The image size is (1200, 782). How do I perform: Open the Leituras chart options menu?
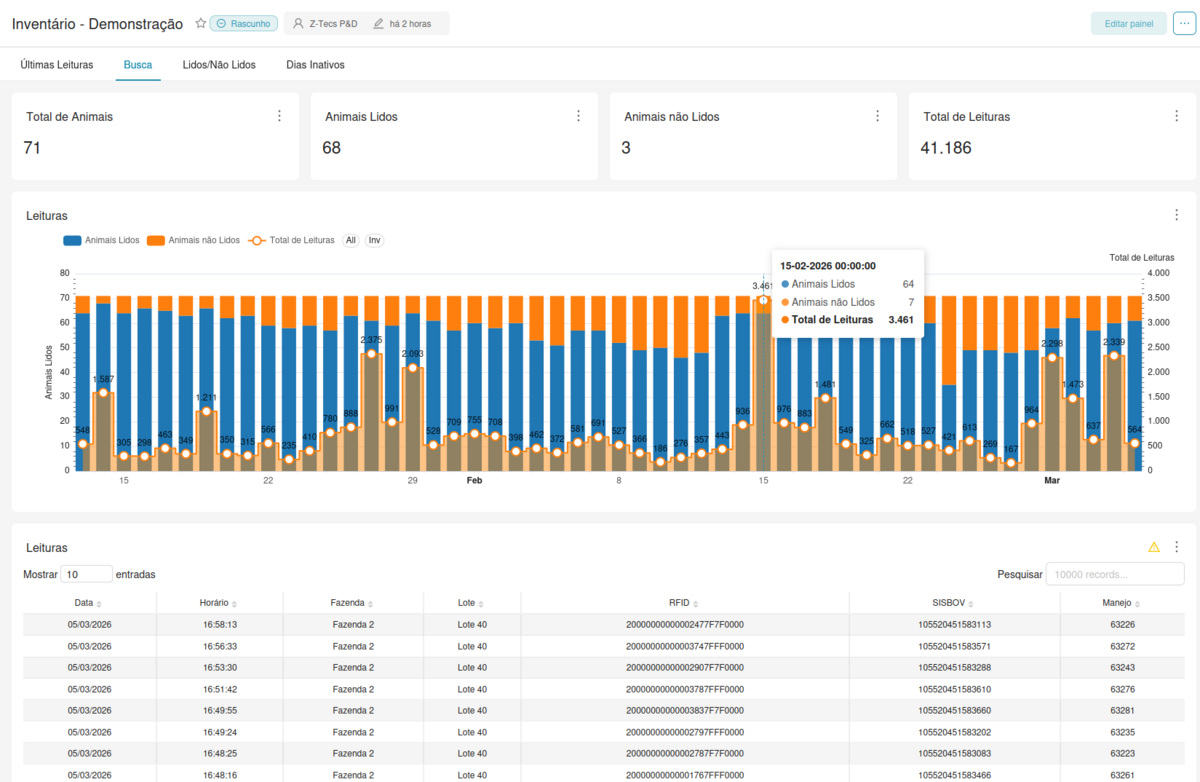1176,214
